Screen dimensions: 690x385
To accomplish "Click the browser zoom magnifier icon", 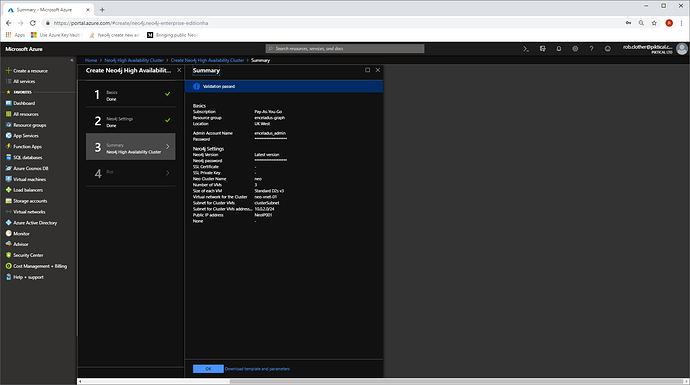I will pos(641,23).
